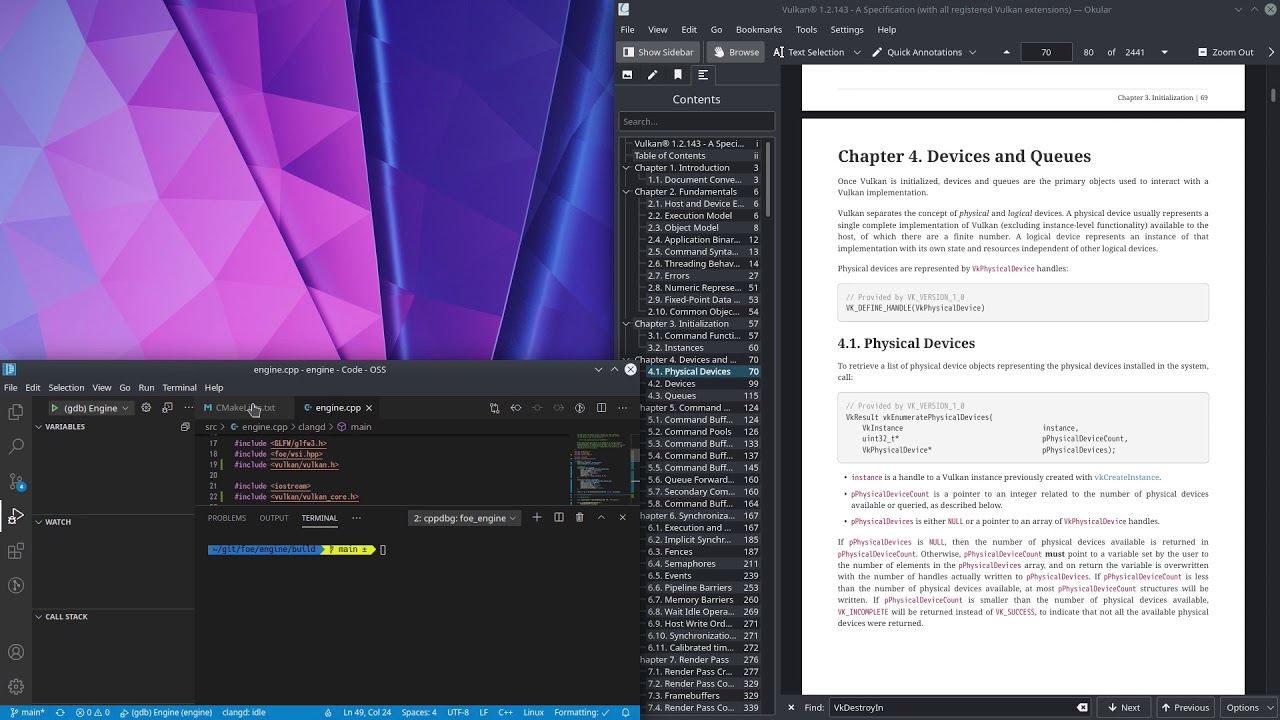The image size is (1280, 720).
Task: Open Okular Bookmarks menu
Action: click(x=759, y=30)
